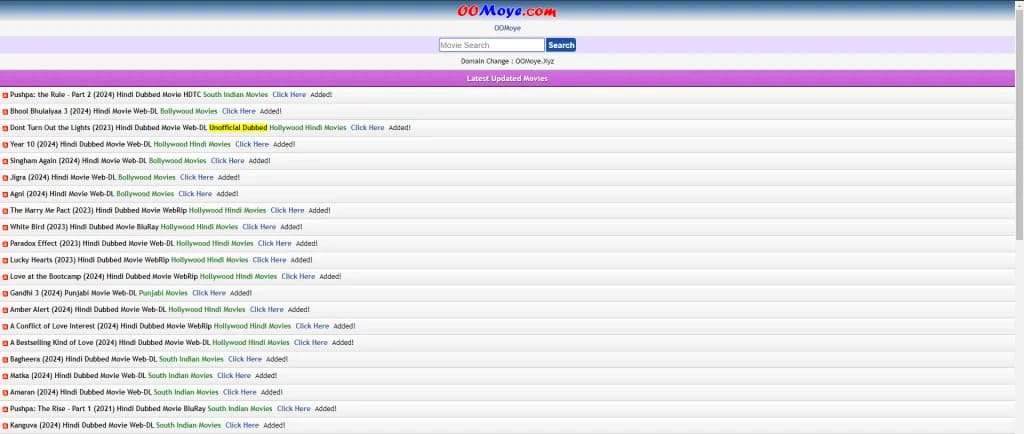This screenshot has width=1024, height=434.
Task: Click the orange icon beside Pushpa: the Rule
Action: click(x=5, y=95)
